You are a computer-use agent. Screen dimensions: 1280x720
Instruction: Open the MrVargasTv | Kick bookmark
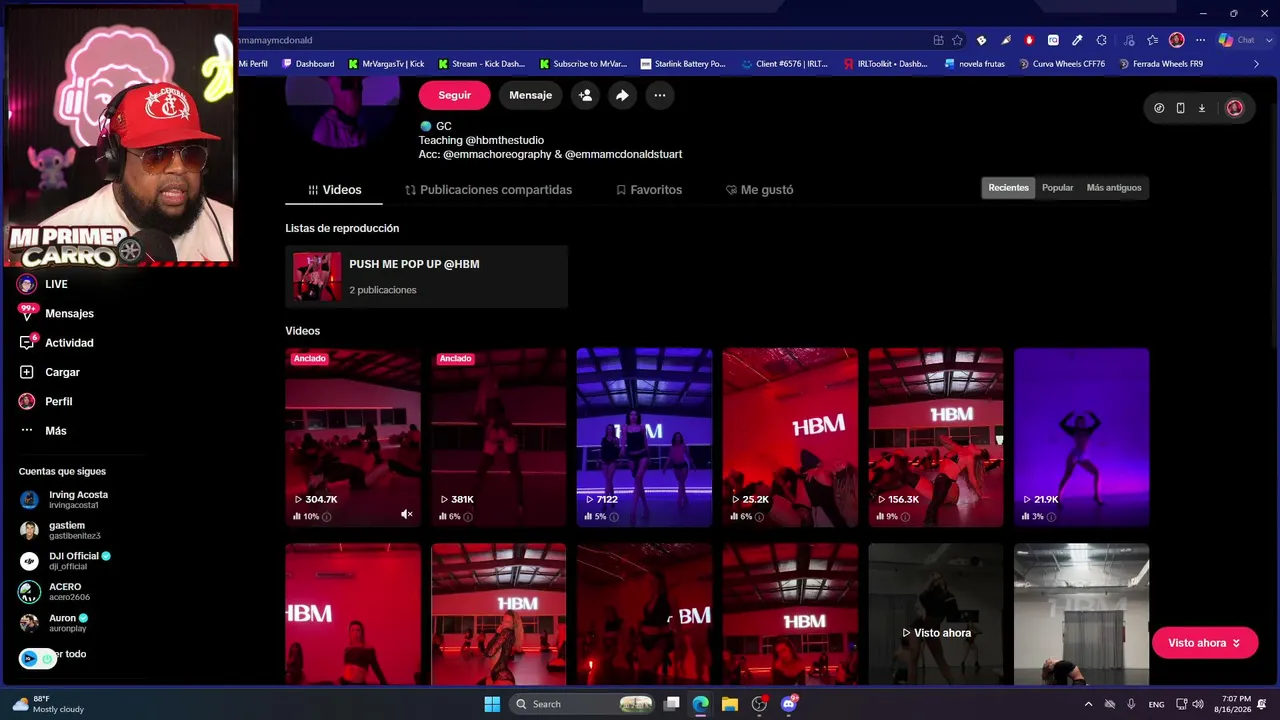tap(386, 64)
